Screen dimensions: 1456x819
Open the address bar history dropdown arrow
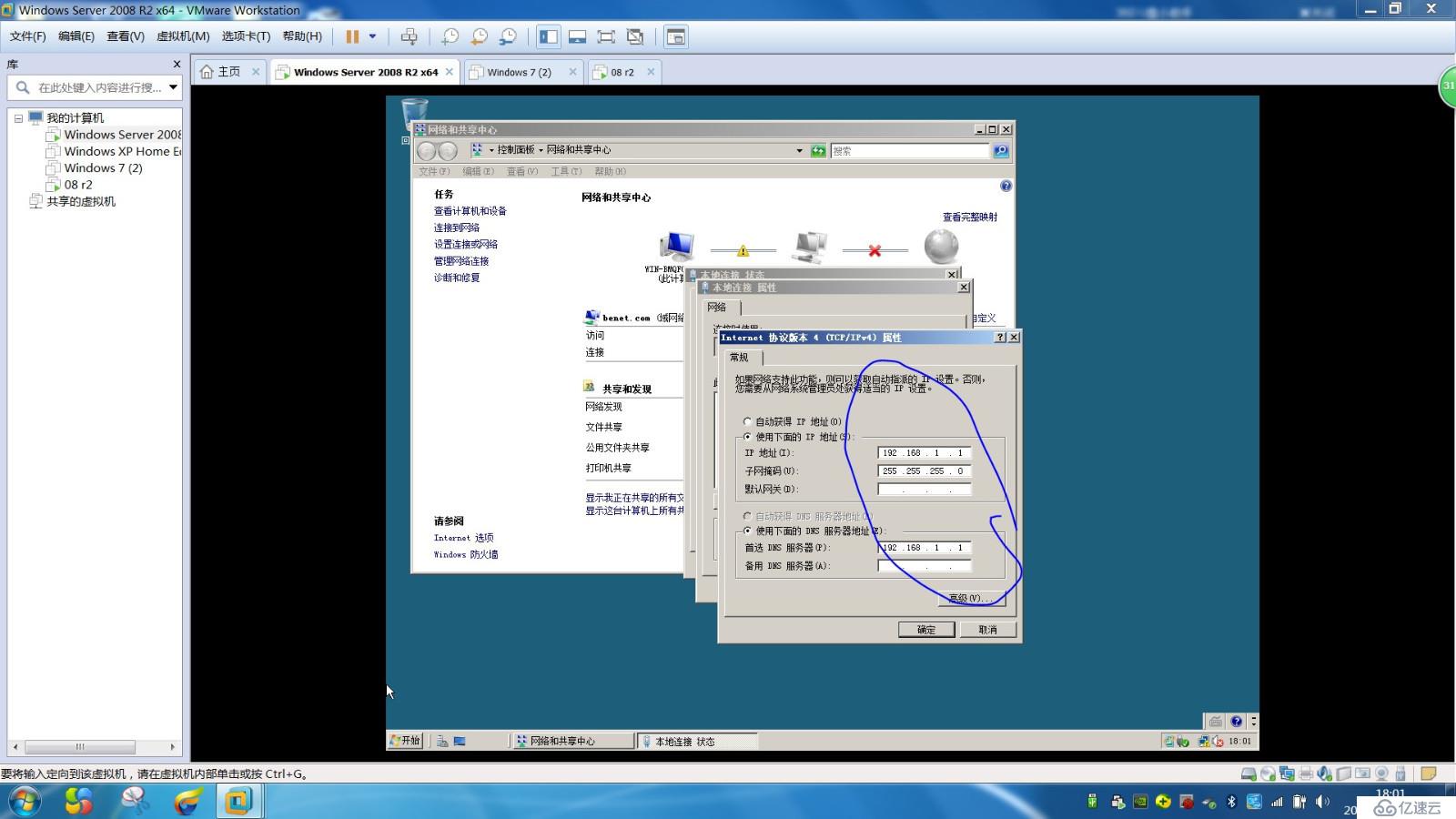click(x=799, y=150)
